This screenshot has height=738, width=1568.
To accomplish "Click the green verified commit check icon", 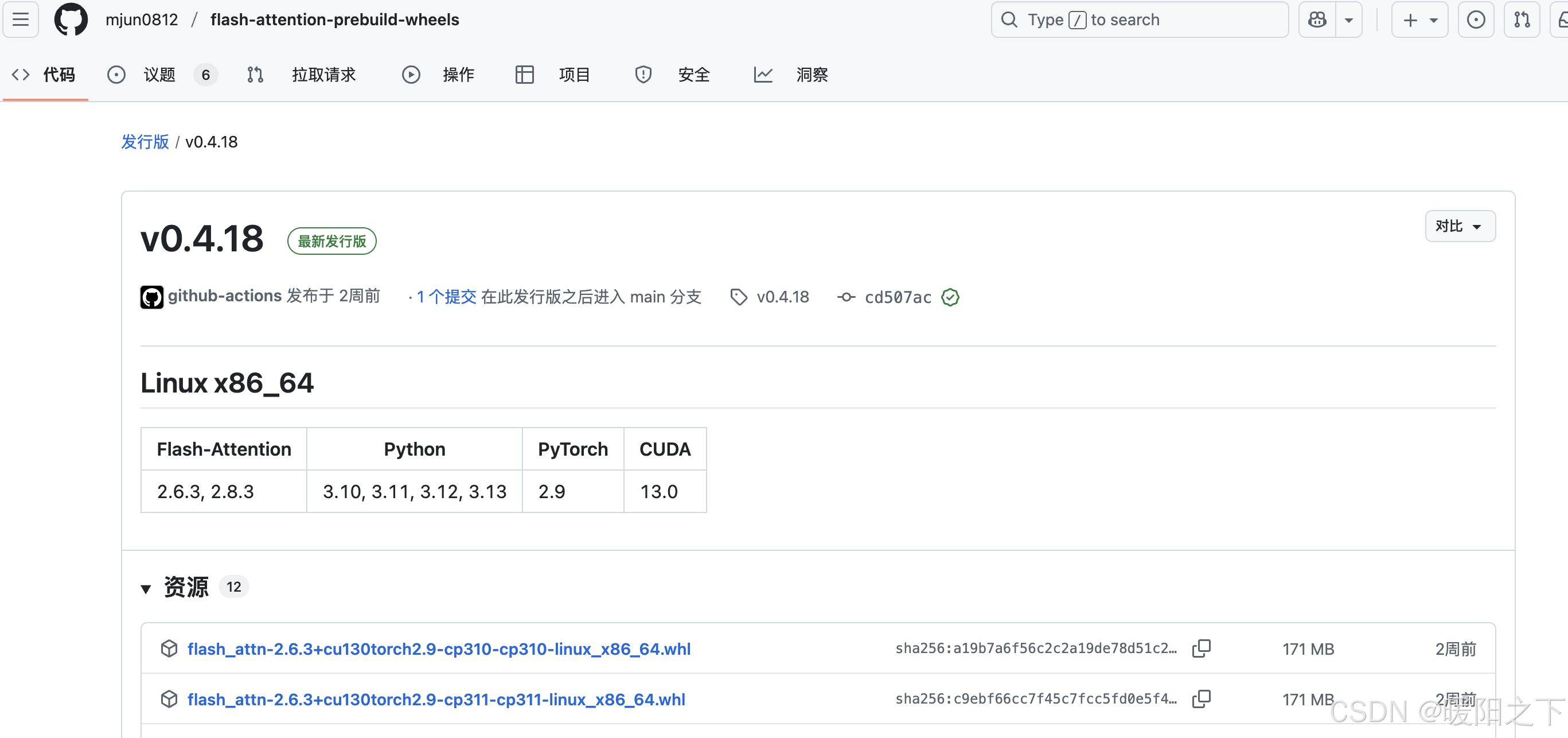I will tap(950, 297).
